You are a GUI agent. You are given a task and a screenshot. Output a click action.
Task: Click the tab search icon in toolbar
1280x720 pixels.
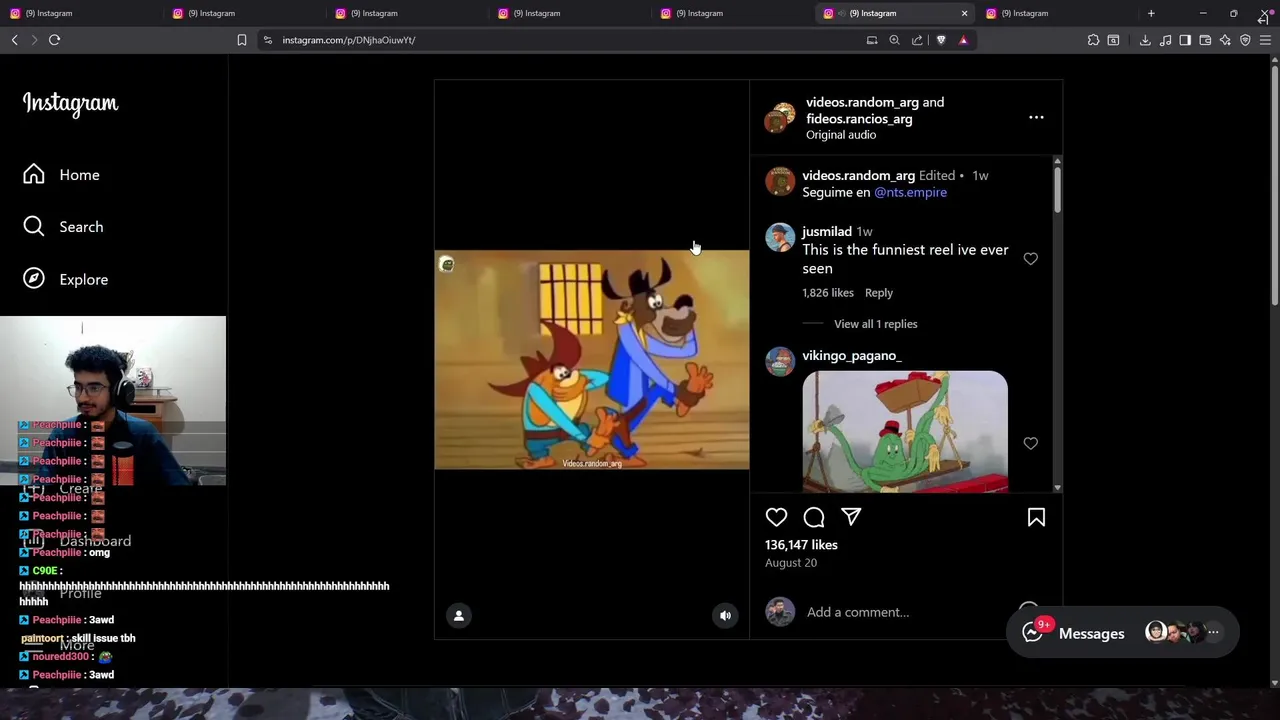[1113, 40]
